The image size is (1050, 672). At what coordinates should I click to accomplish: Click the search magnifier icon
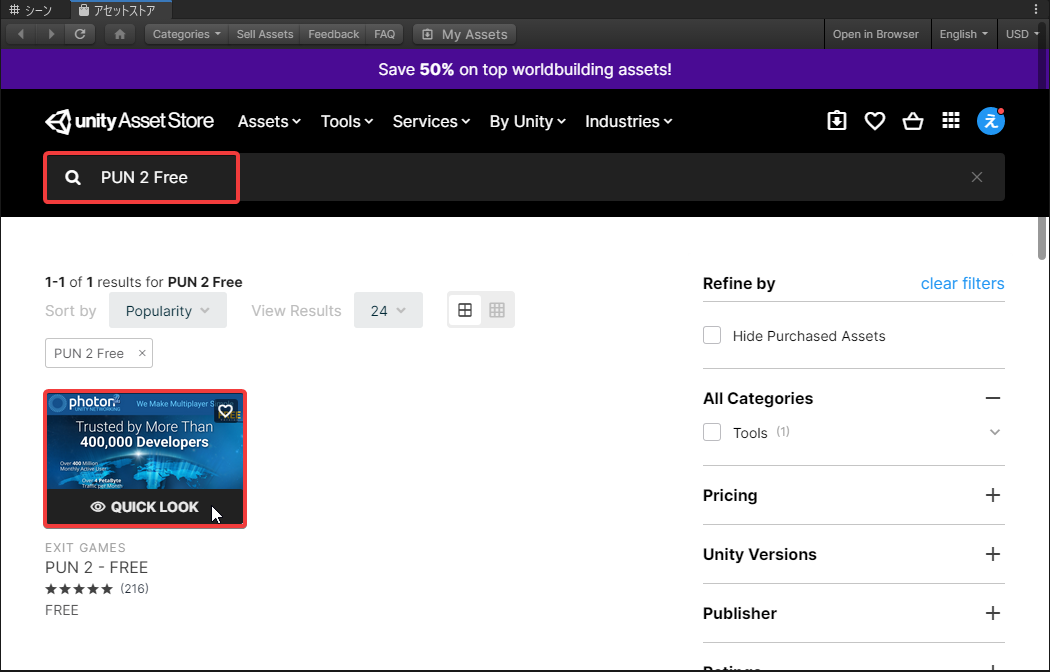(x=73, y=177)
